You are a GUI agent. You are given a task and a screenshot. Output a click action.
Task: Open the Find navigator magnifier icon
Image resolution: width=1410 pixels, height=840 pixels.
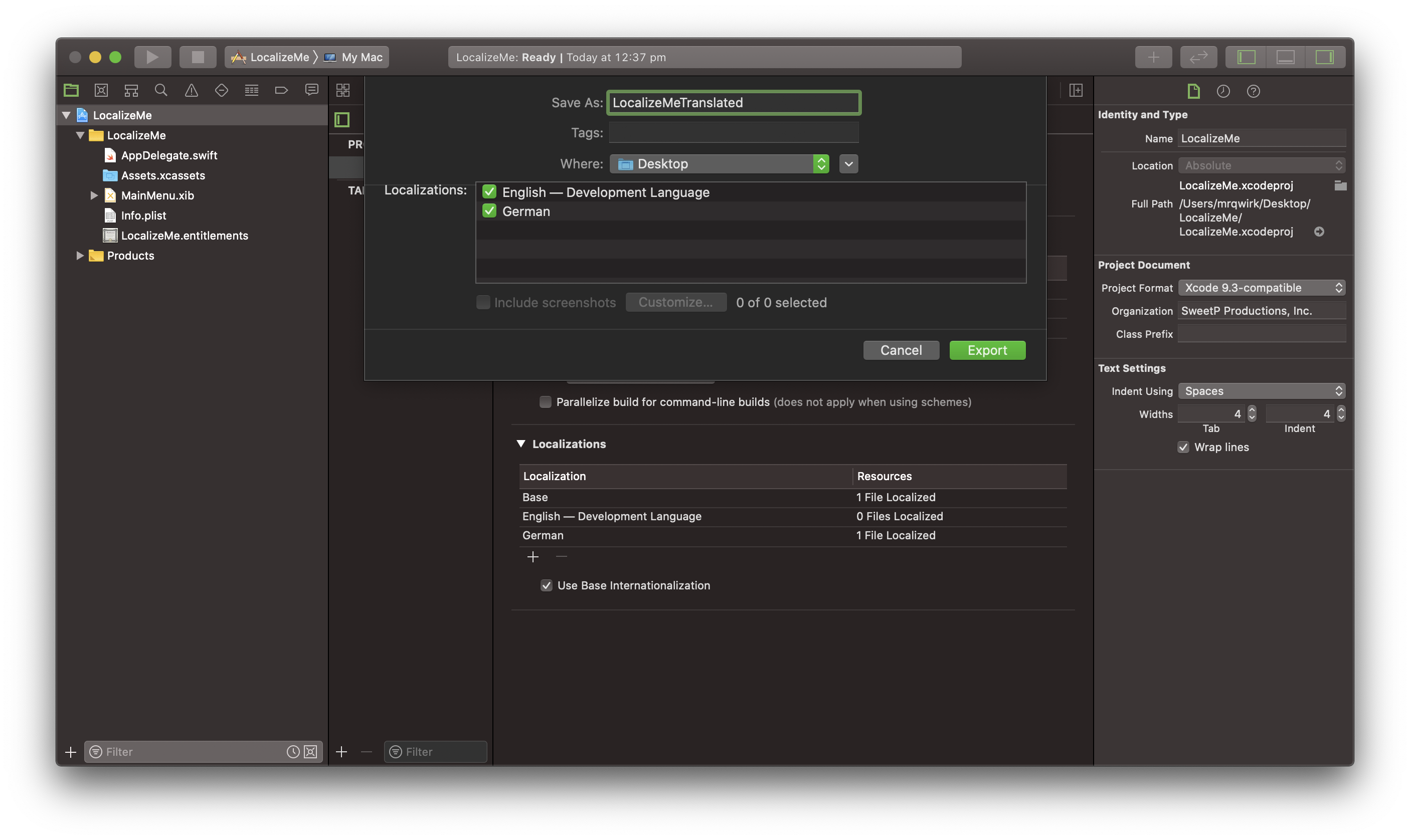[x=161, y=90]
